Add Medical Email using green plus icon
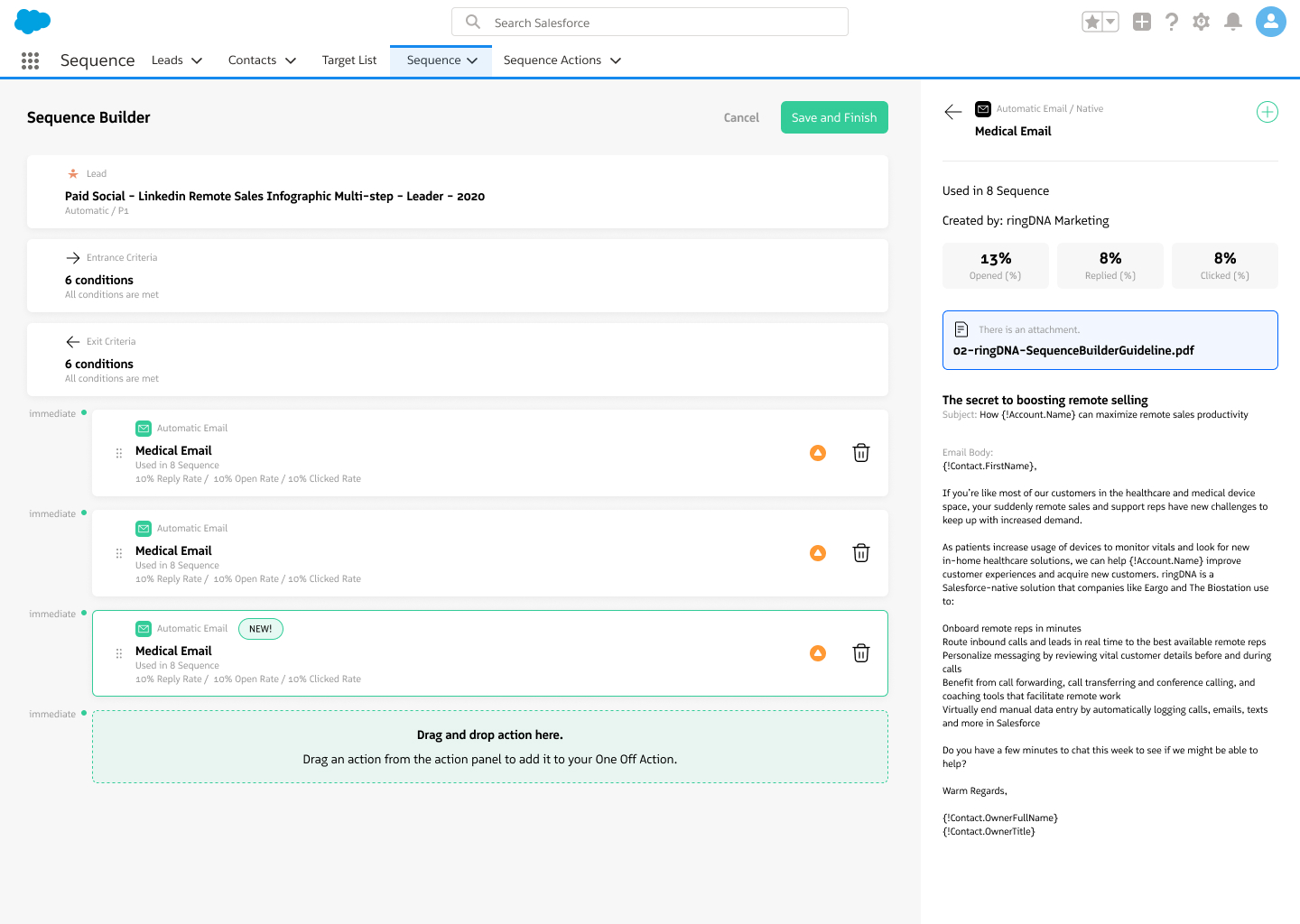Viewport: 1300px width, 924px height. coord(1267,112)
